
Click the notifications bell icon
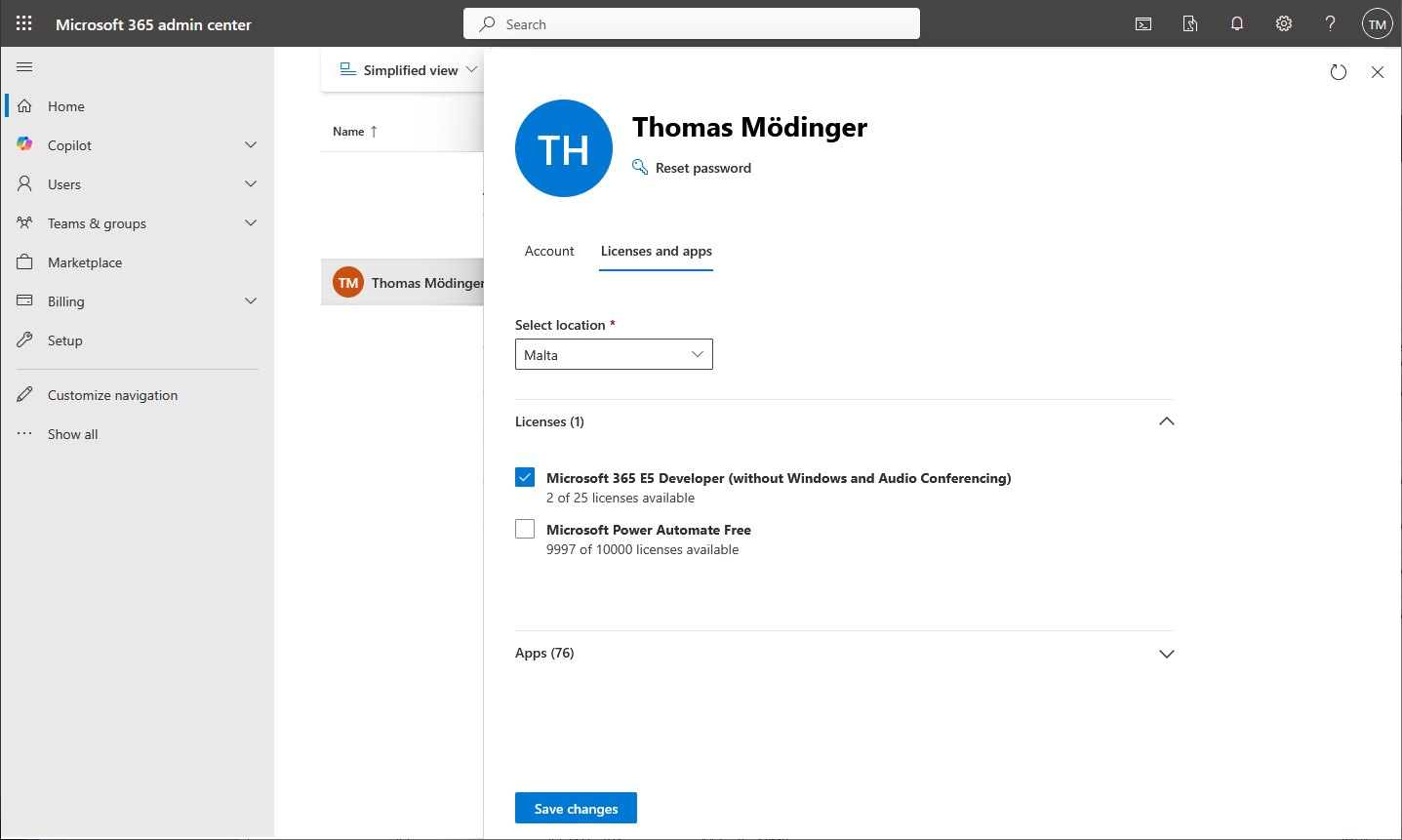(1237, 24)
